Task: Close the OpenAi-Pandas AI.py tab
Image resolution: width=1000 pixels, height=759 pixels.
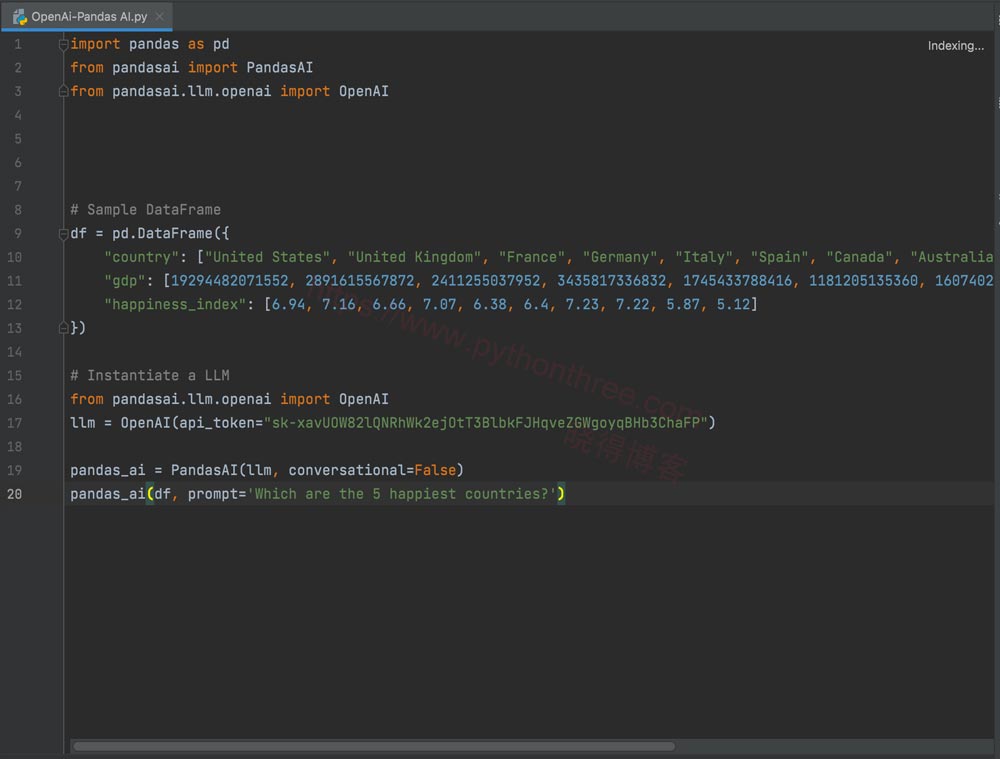Action: point(159,17)
